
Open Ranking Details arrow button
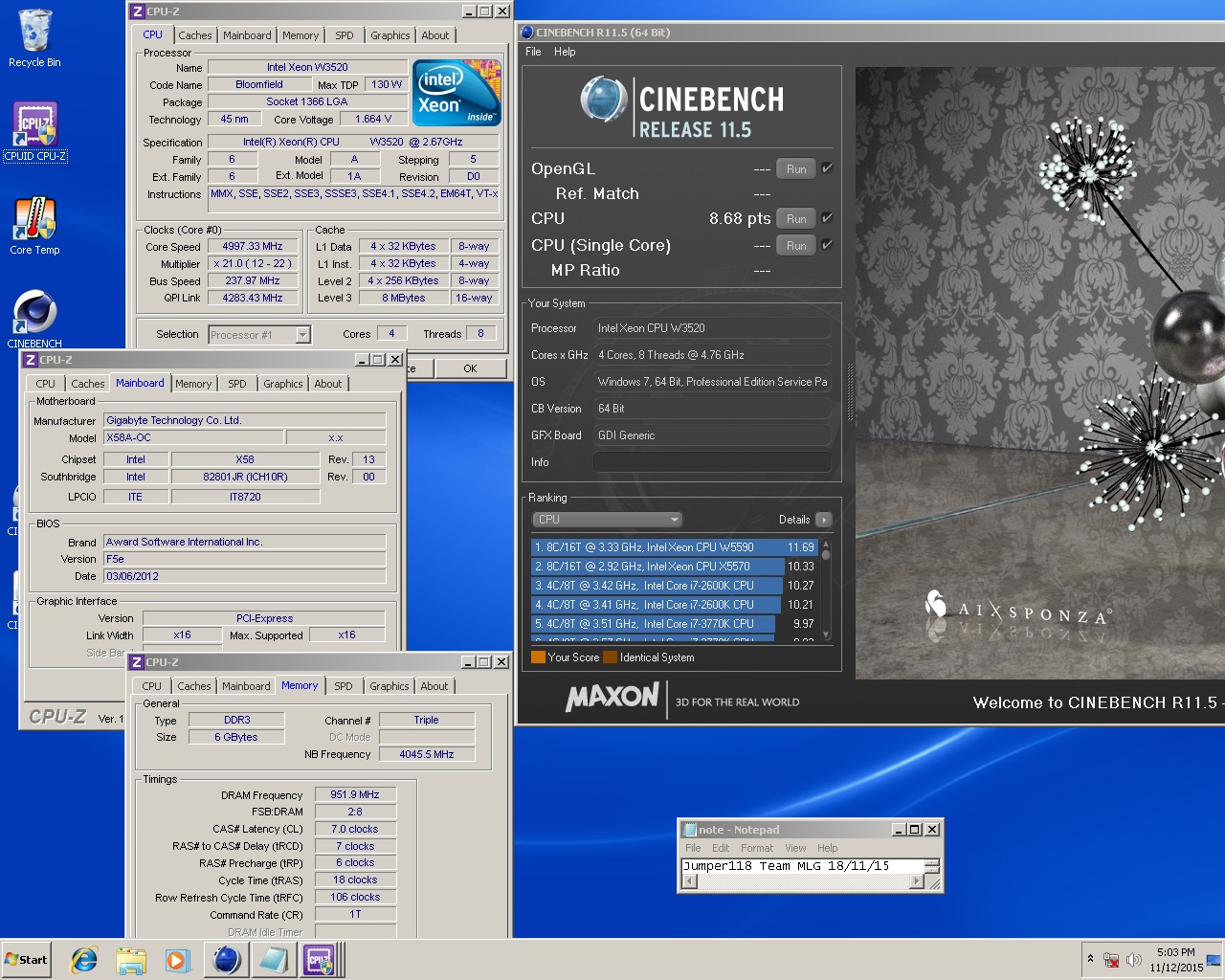click(x=824, y=520)
